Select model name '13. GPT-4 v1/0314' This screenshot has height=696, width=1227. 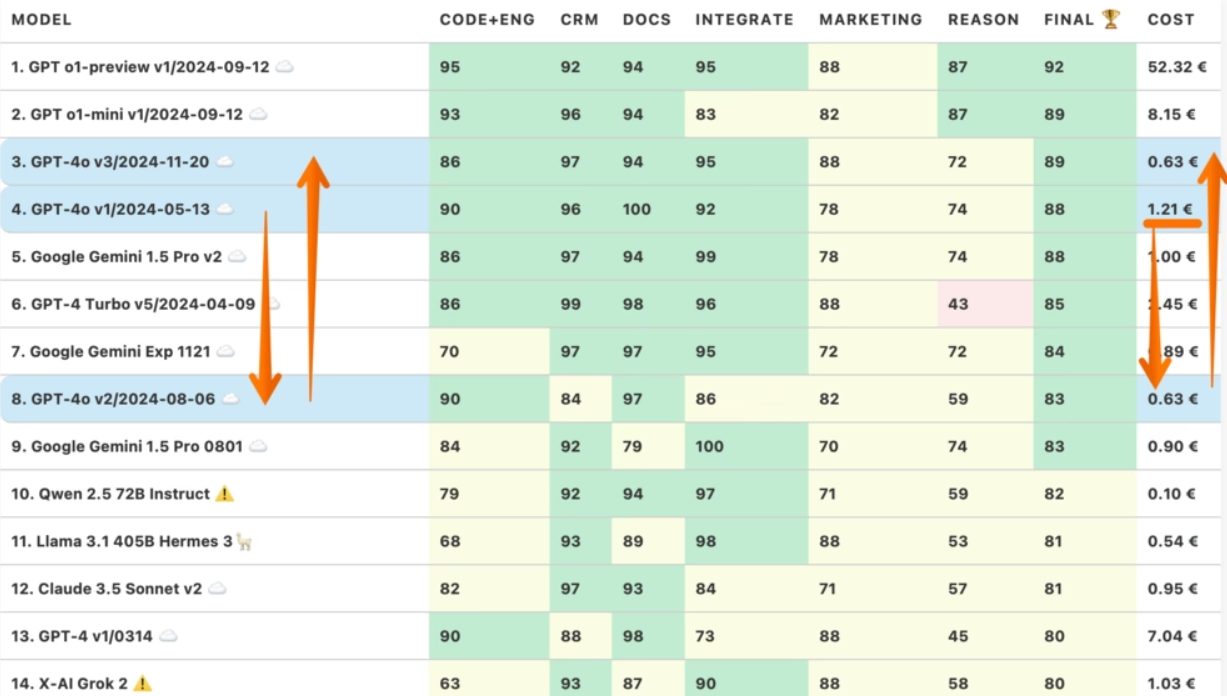pos(82,636)
